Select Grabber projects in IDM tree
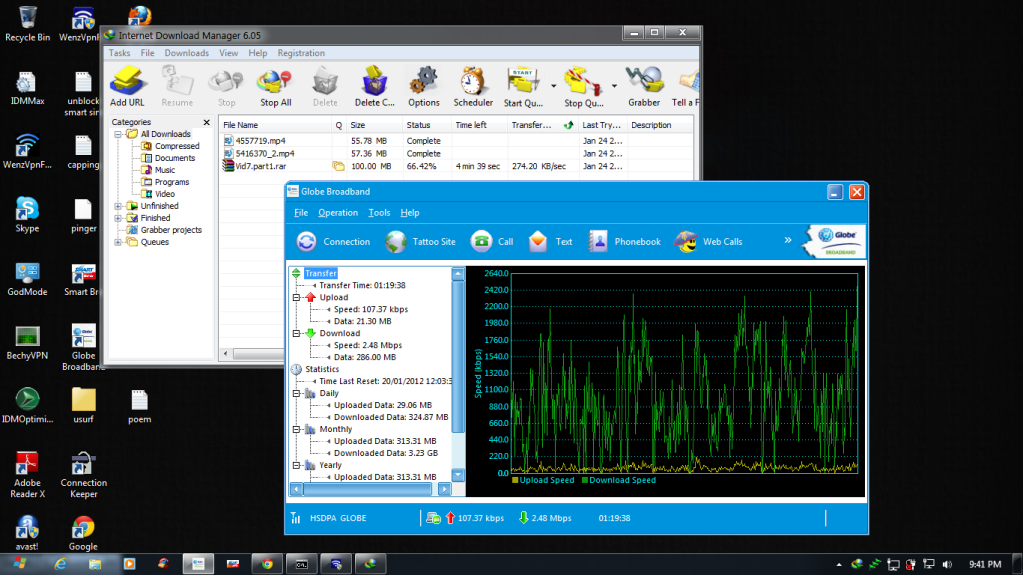Screen dimensions: 1023x575 tap(171, 230)
